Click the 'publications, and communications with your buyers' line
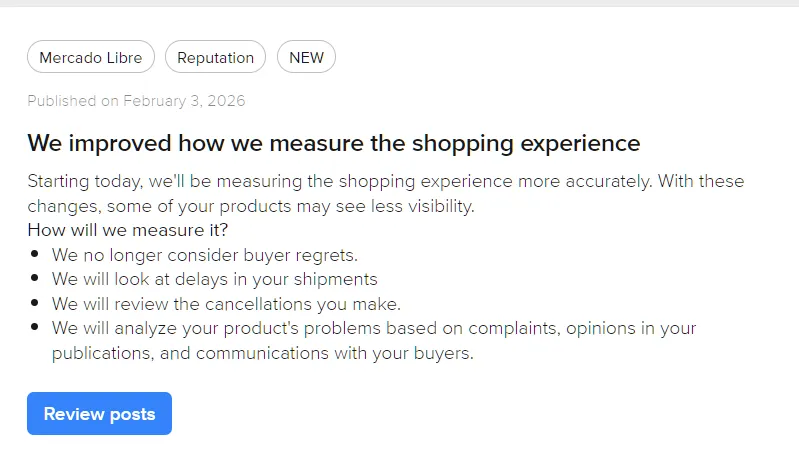 click(262, 353)
